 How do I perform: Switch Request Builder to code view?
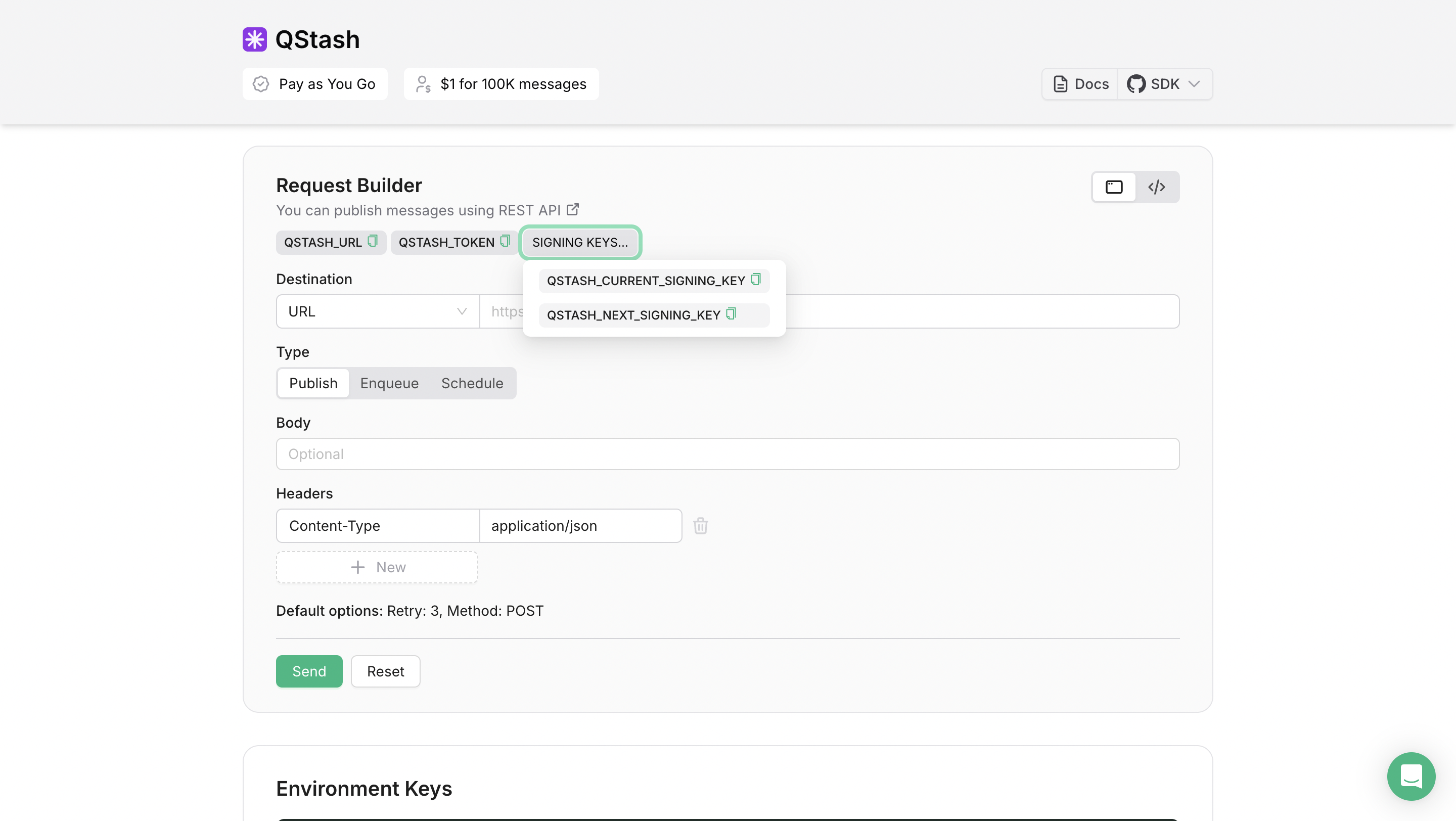1156,187
